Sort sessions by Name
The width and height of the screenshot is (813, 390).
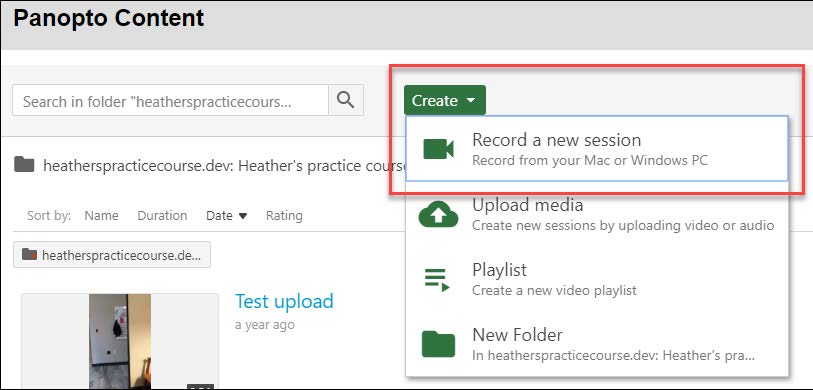tap(101, 216)
